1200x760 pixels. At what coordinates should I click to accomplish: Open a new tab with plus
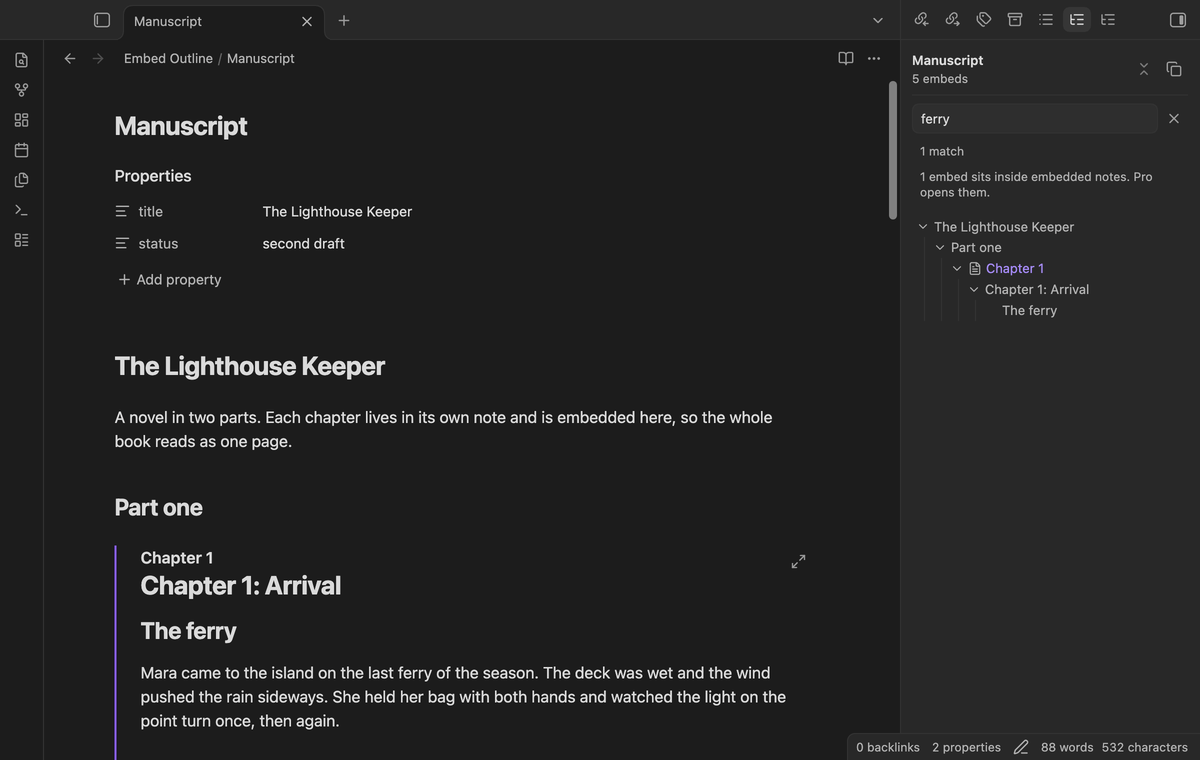click(x=344, y=20)
